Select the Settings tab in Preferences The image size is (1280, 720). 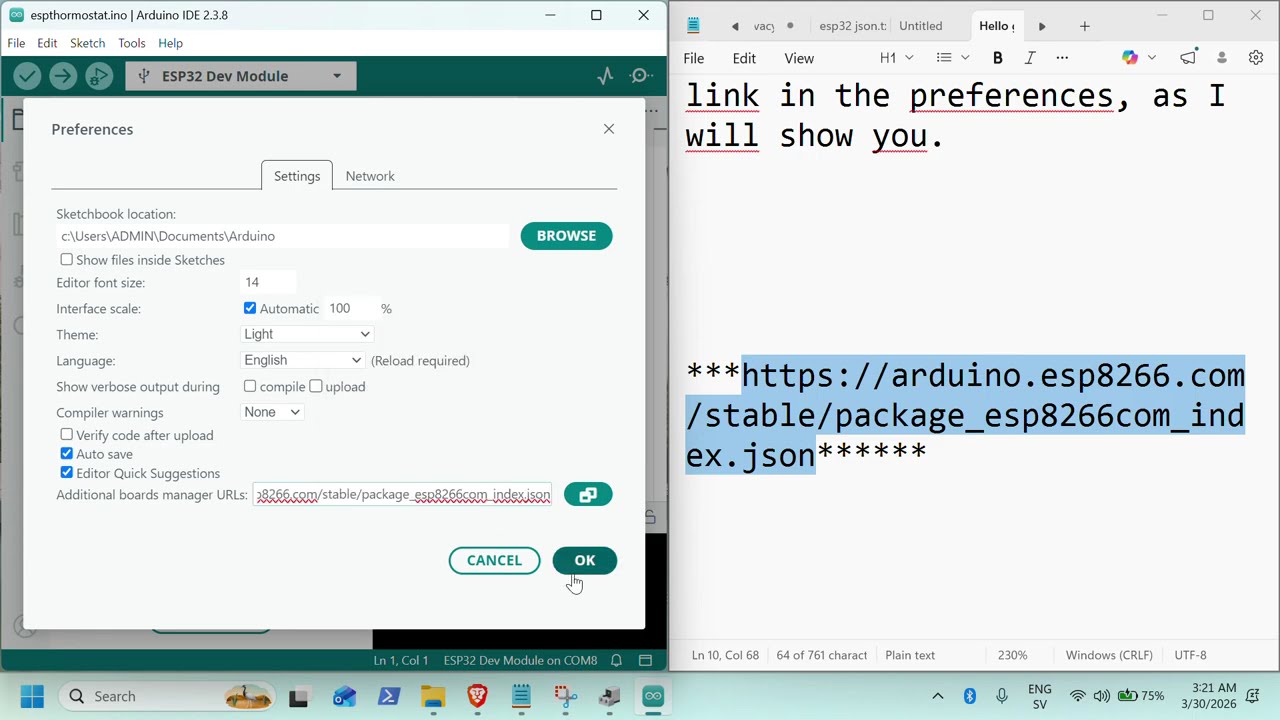point(297,176)
